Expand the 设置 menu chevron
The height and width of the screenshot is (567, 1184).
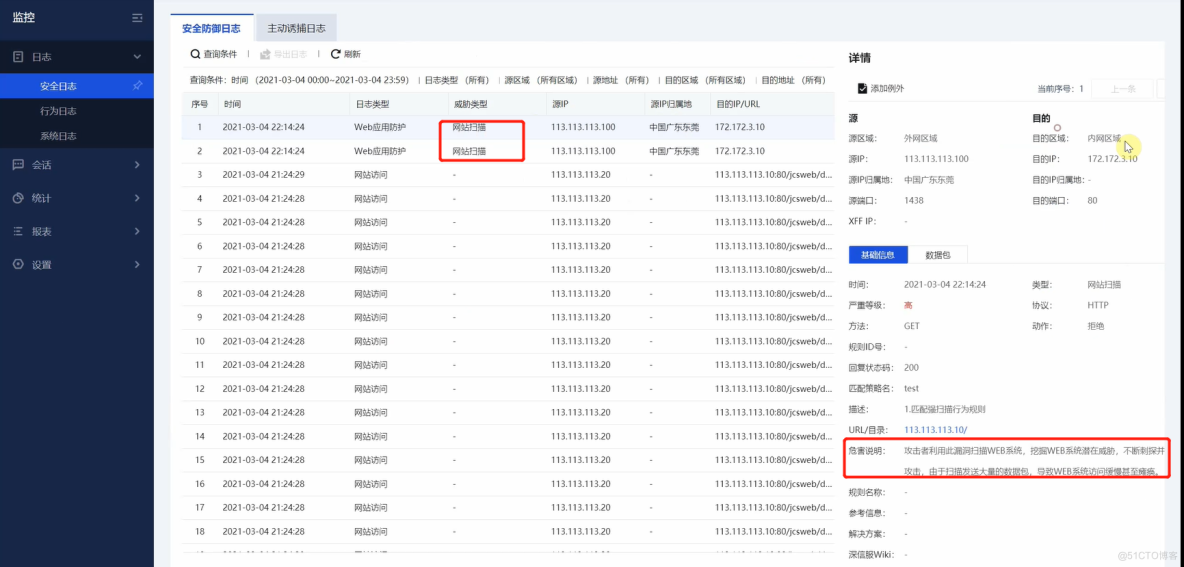click(x=137, y=265)
